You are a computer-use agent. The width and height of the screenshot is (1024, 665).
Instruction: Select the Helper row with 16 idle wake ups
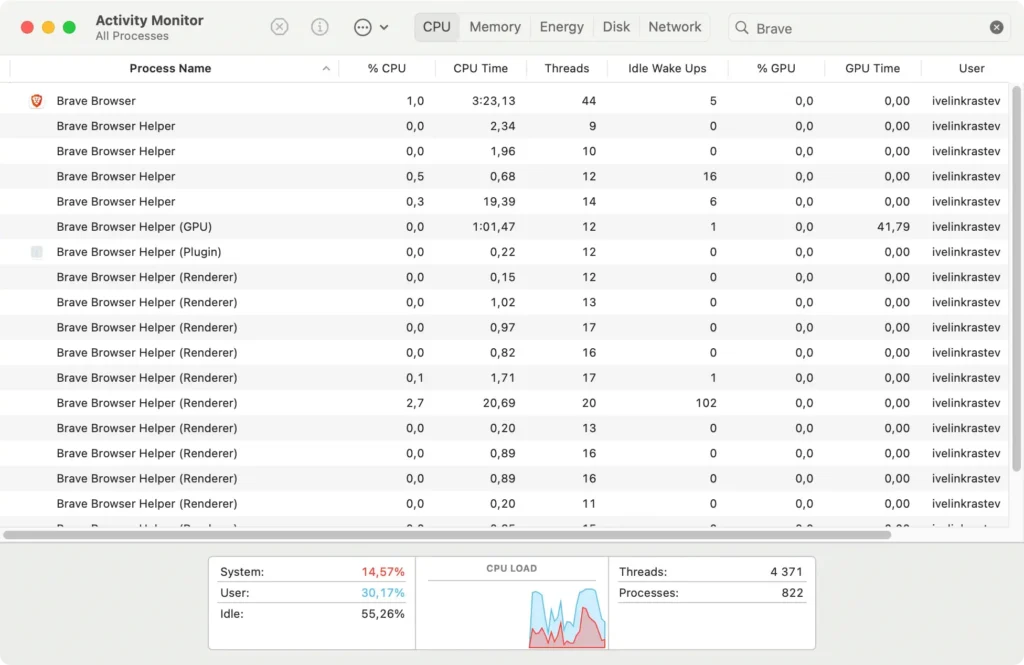point(504,176)
